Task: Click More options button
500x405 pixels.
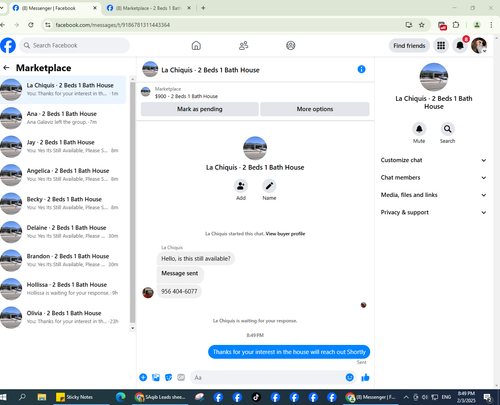Action: (315, 109)
